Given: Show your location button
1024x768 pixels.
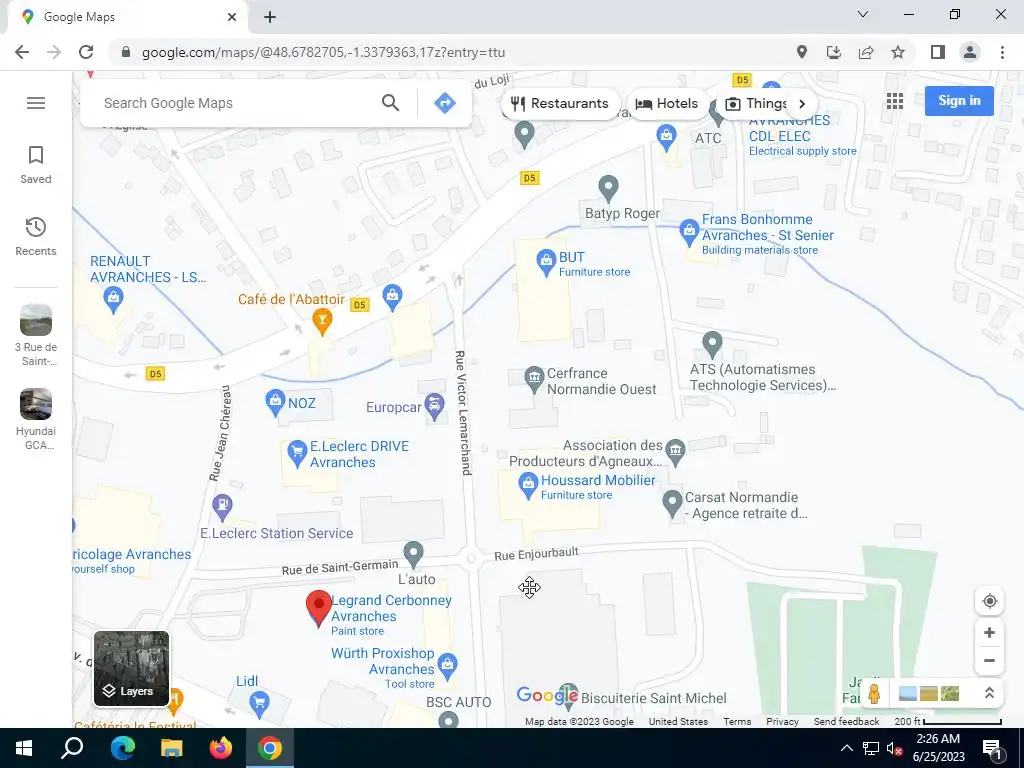Looking at the screenshot, I should click(x=989, y=601).
